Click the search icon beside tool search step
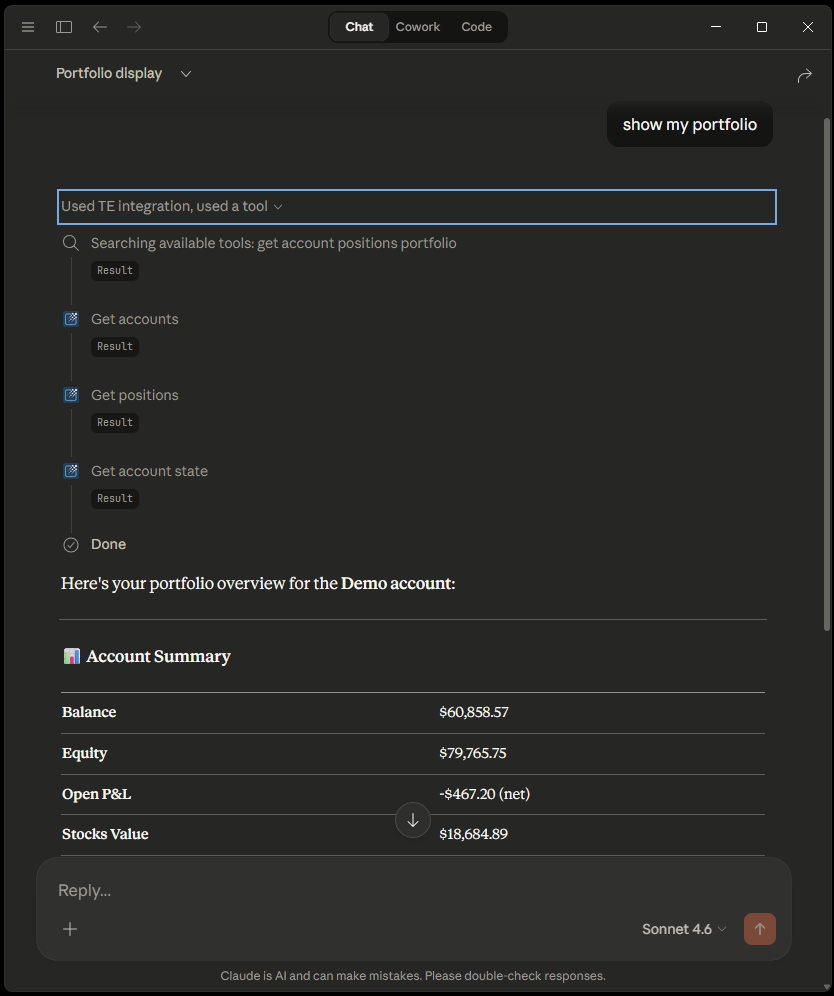The width and height of the screenshot is (834, 996). point(70,242)
